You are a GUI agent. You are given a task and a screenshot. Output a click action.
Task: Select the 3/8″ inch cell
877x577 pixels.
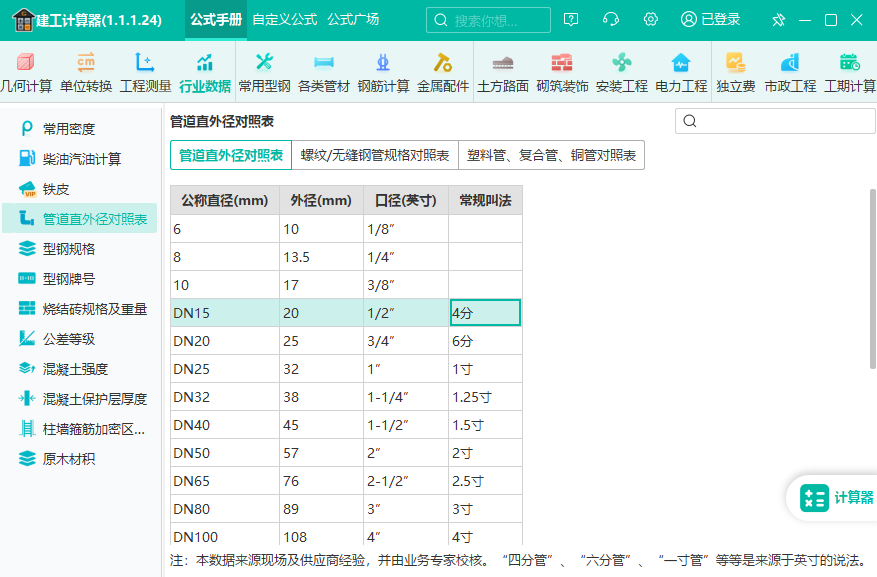[406, 285]
